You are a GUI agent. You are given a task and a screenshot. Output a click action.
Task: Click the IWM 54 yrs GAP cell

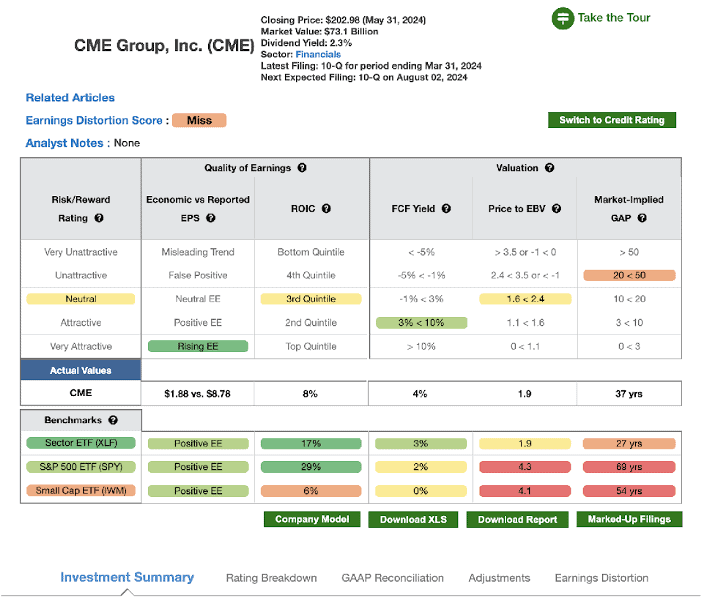[629, 491]
